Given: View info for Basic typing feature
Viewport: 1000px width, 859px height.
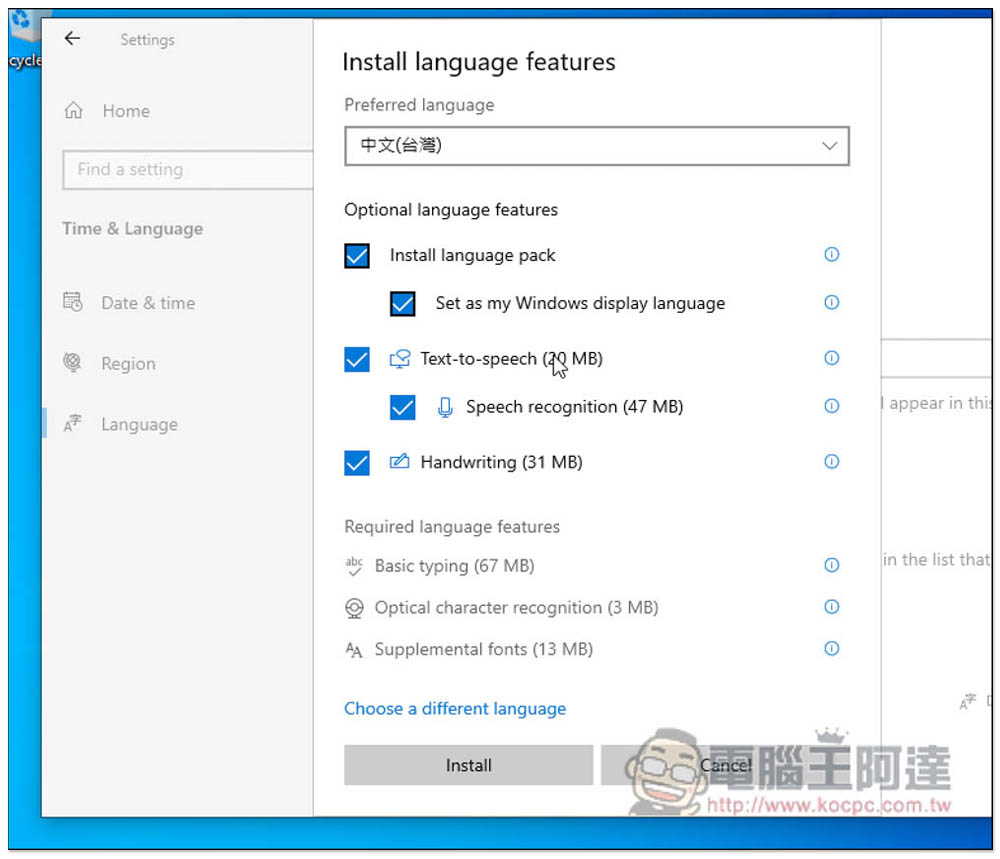Looking at the screenshot, I should click(x=831, y=565).
